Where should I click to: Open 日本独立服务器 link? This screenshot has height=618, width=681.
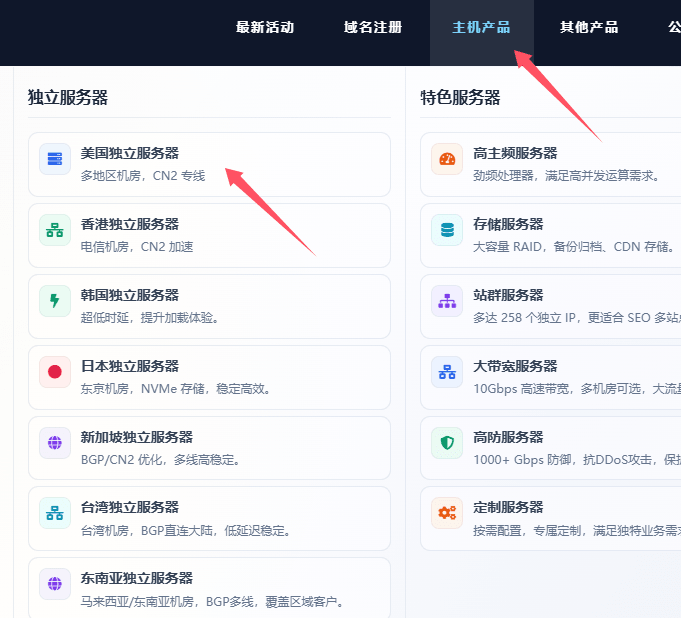(x=130, y=366)
